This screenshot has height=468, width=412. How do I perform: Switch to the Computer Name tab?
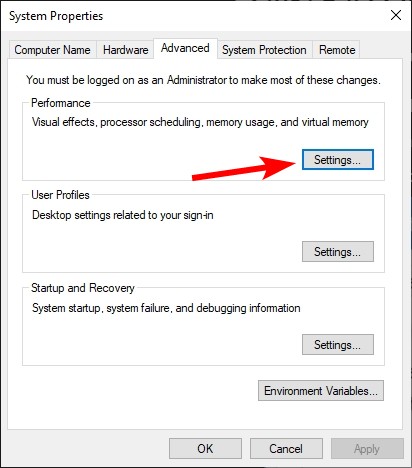[52, 50]
